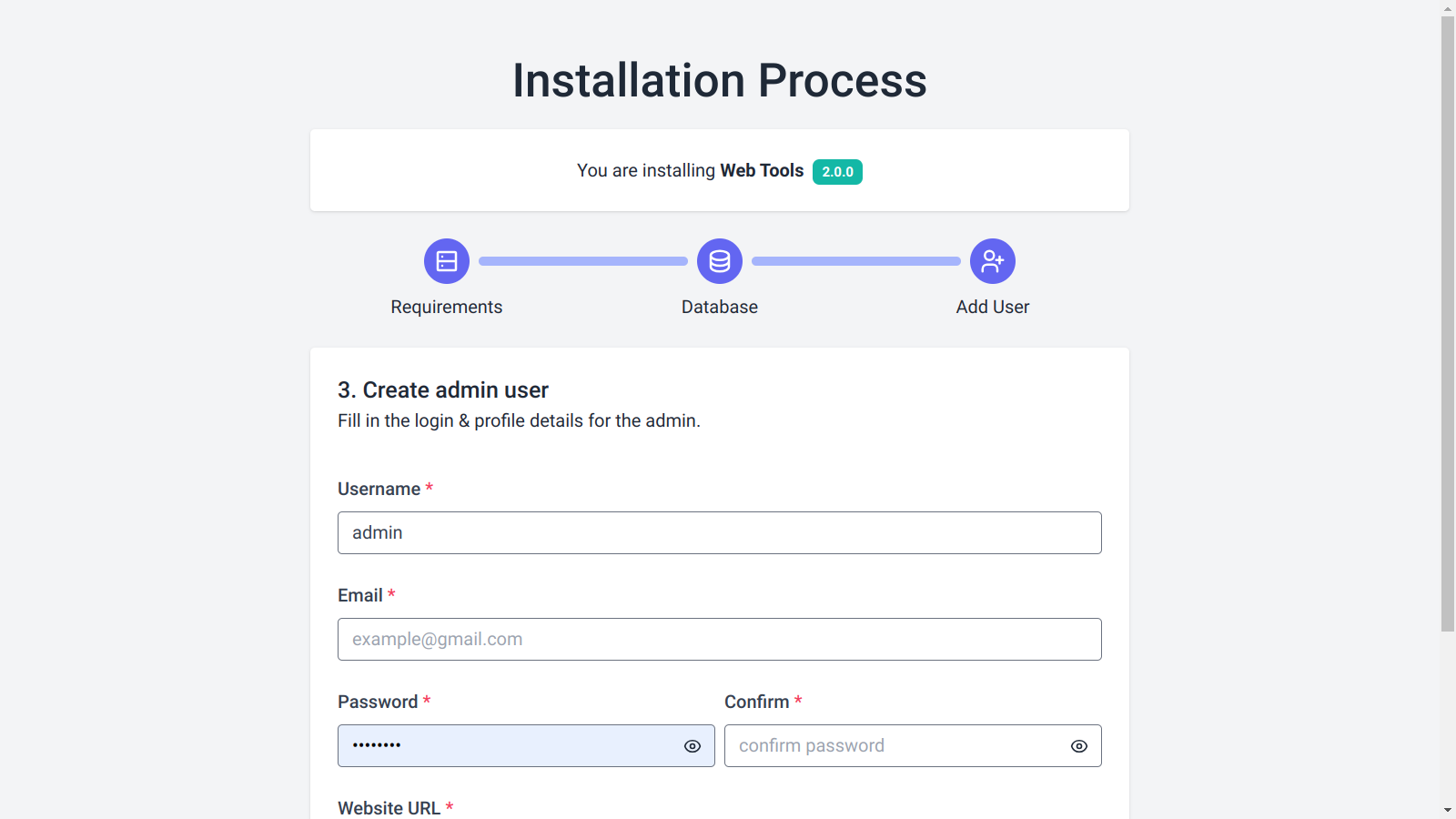This screenshot has height=819, width=1456.
Task: Click the scrollbar up arrow
Action: 1447,8
